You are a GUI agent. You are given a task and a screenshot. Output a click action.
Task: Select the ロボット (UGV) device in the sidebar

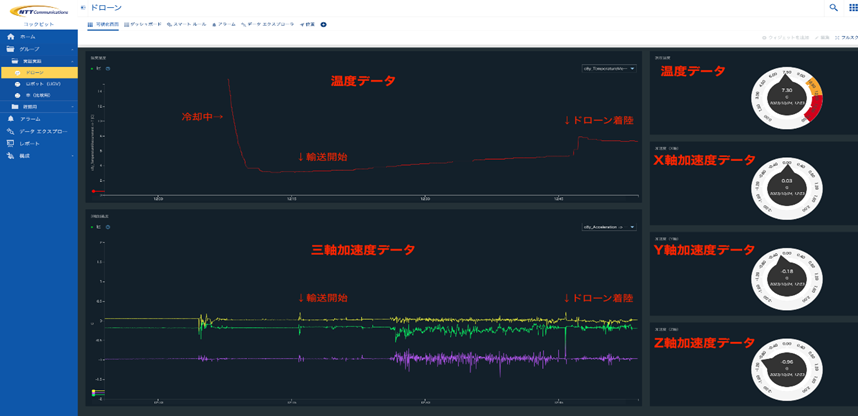click(39, 84)
